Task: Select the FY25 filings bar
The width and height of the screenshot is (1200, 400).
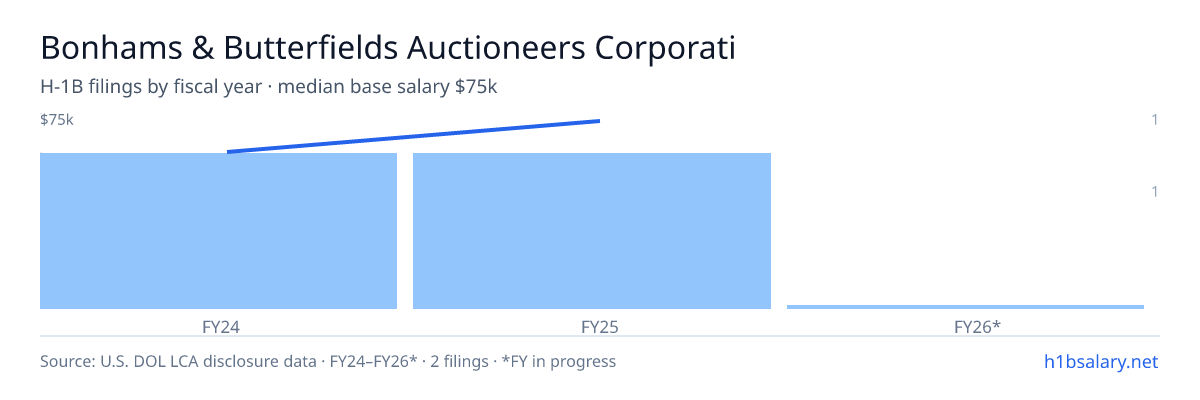Action: (592, 231)
